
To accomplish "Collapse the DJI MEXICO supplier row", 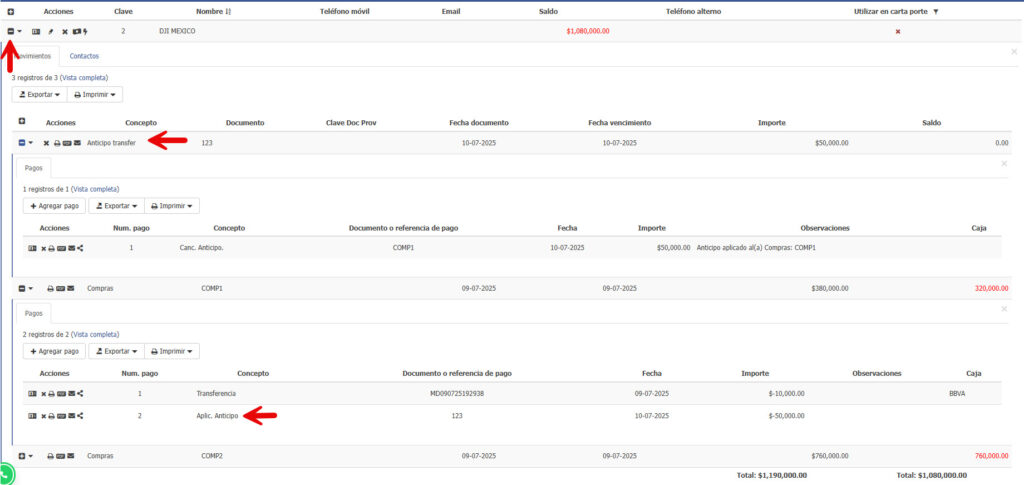I will click(10, 31).
